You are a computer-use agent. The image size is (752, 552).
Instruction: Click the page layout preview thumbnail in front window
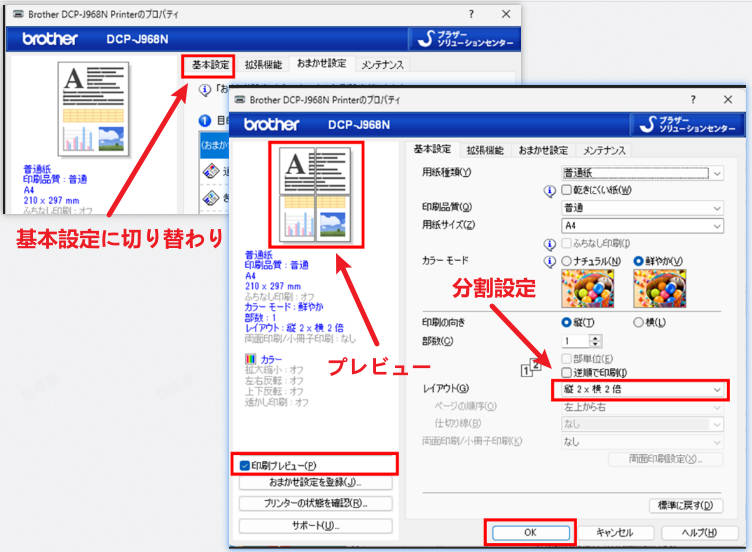[x=315, y=194]
